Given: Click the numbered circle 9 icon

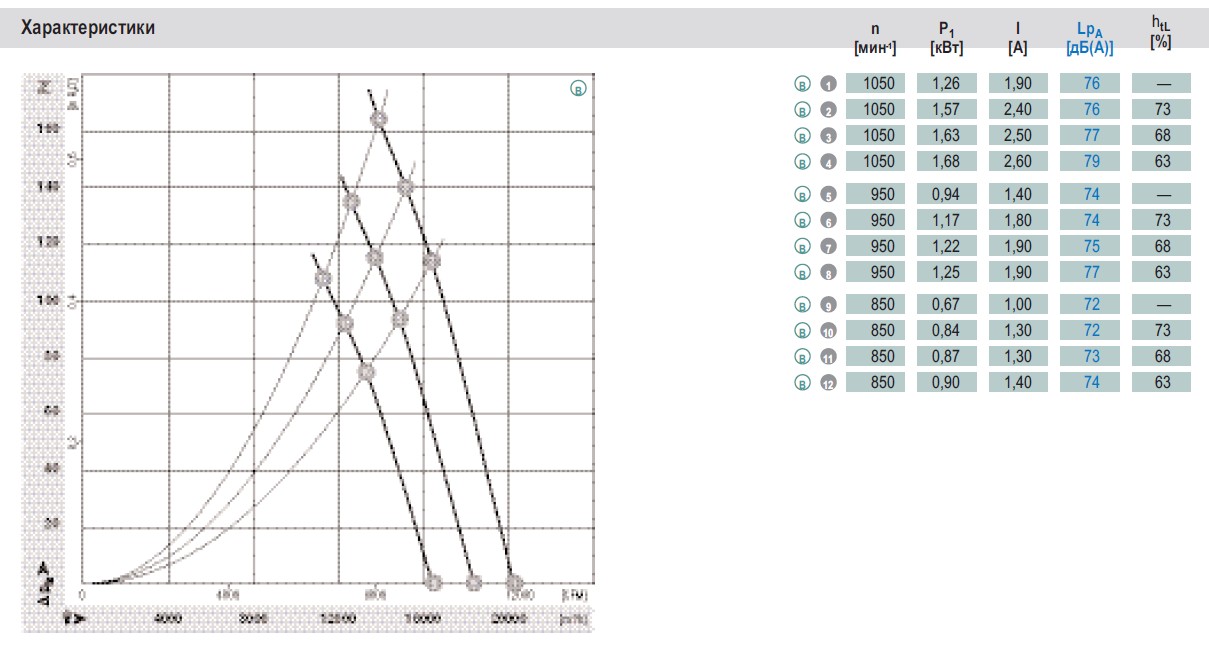Looking at the screenshot, I should click(x=828, y=305).
